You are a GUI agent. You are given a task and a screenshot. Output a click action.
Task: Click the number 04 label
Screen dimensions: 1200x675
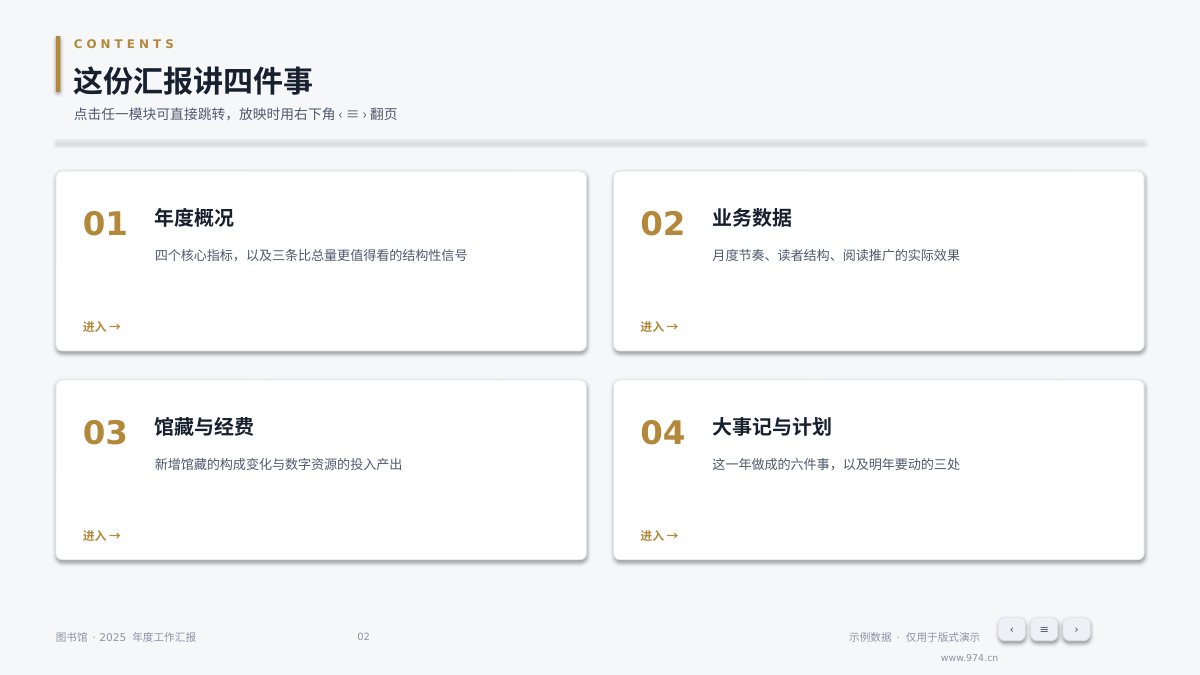(662, 433)
